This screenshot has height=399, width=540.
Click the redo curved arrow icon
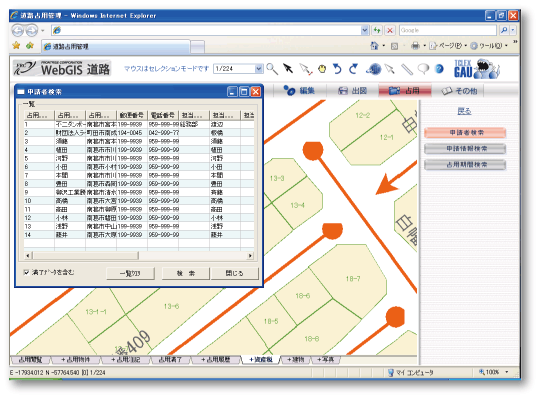(x=353, y=69)
